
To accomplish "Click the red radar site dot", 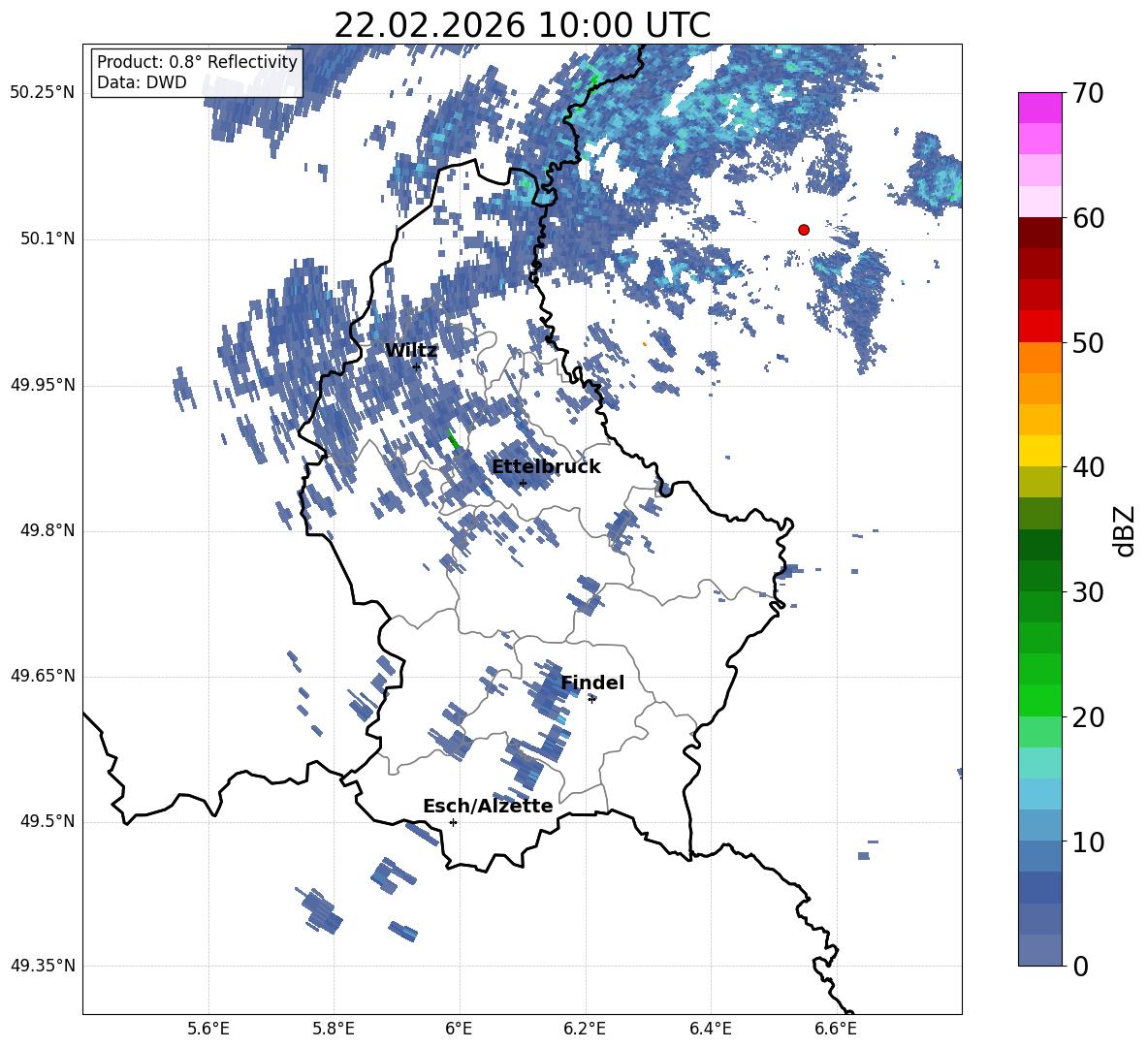I will coord(804,230).
